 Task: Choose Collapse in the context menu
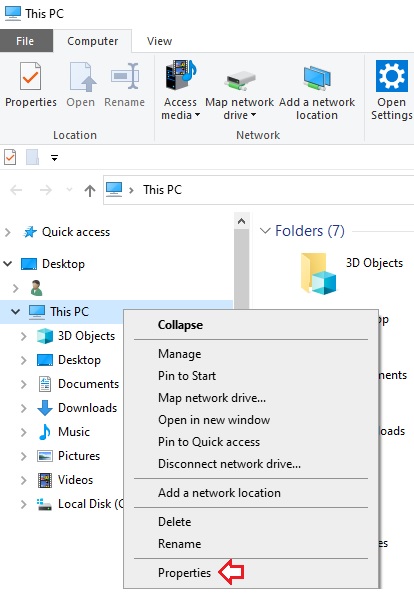coord(251,325)
